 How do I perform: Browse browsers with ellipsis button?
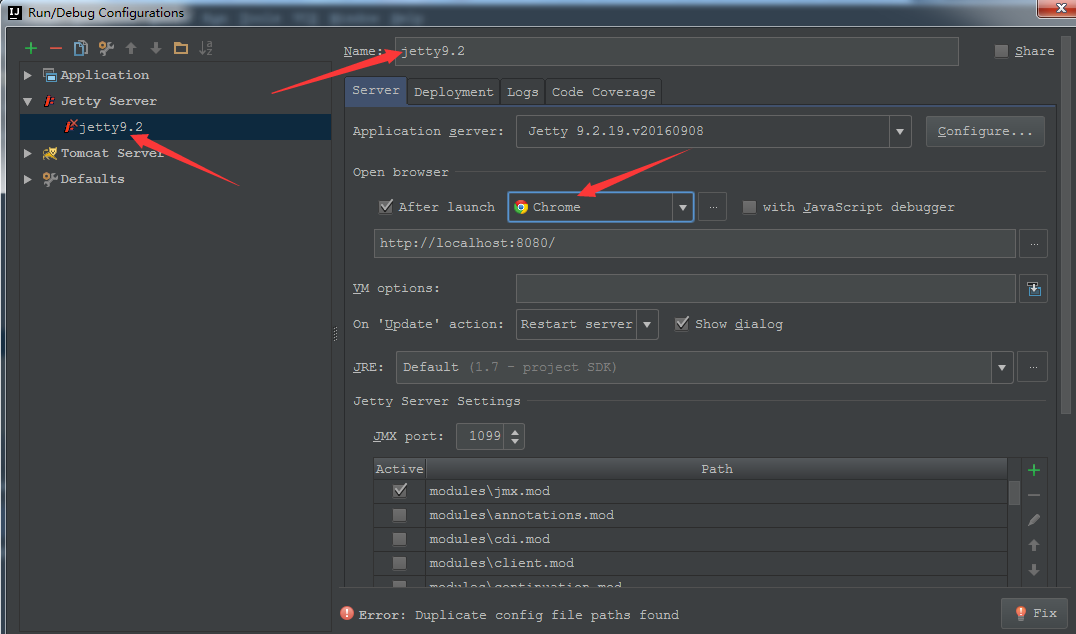712,207
